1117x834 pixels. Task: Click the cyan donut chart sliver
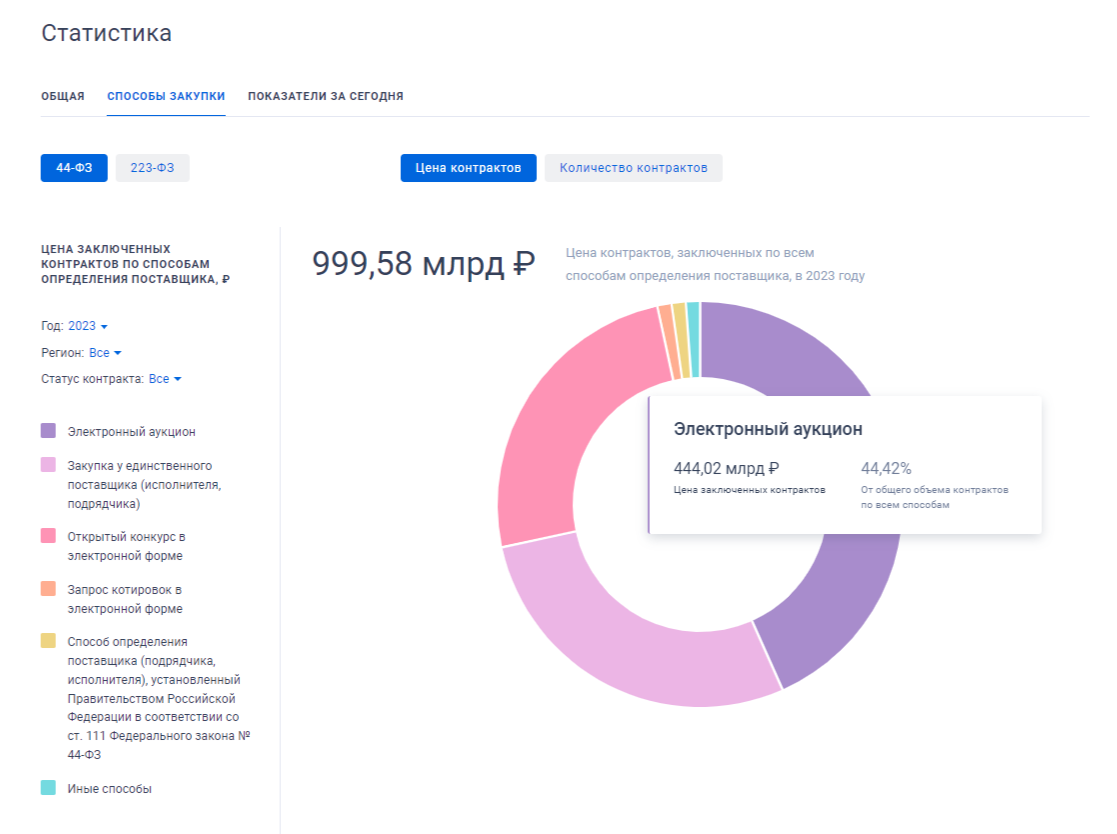pos(695,339)
